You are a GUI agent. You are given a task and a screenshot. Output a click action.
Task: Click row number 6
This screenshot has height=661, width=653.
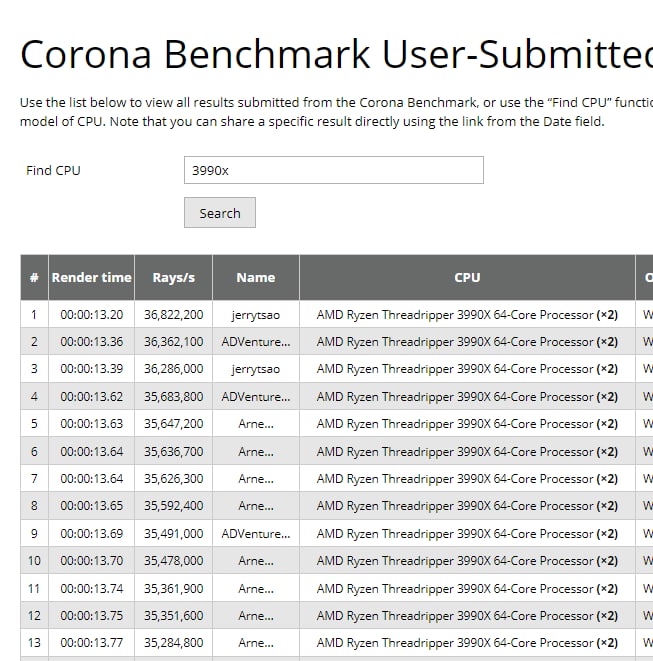click(x=34, y=451)
